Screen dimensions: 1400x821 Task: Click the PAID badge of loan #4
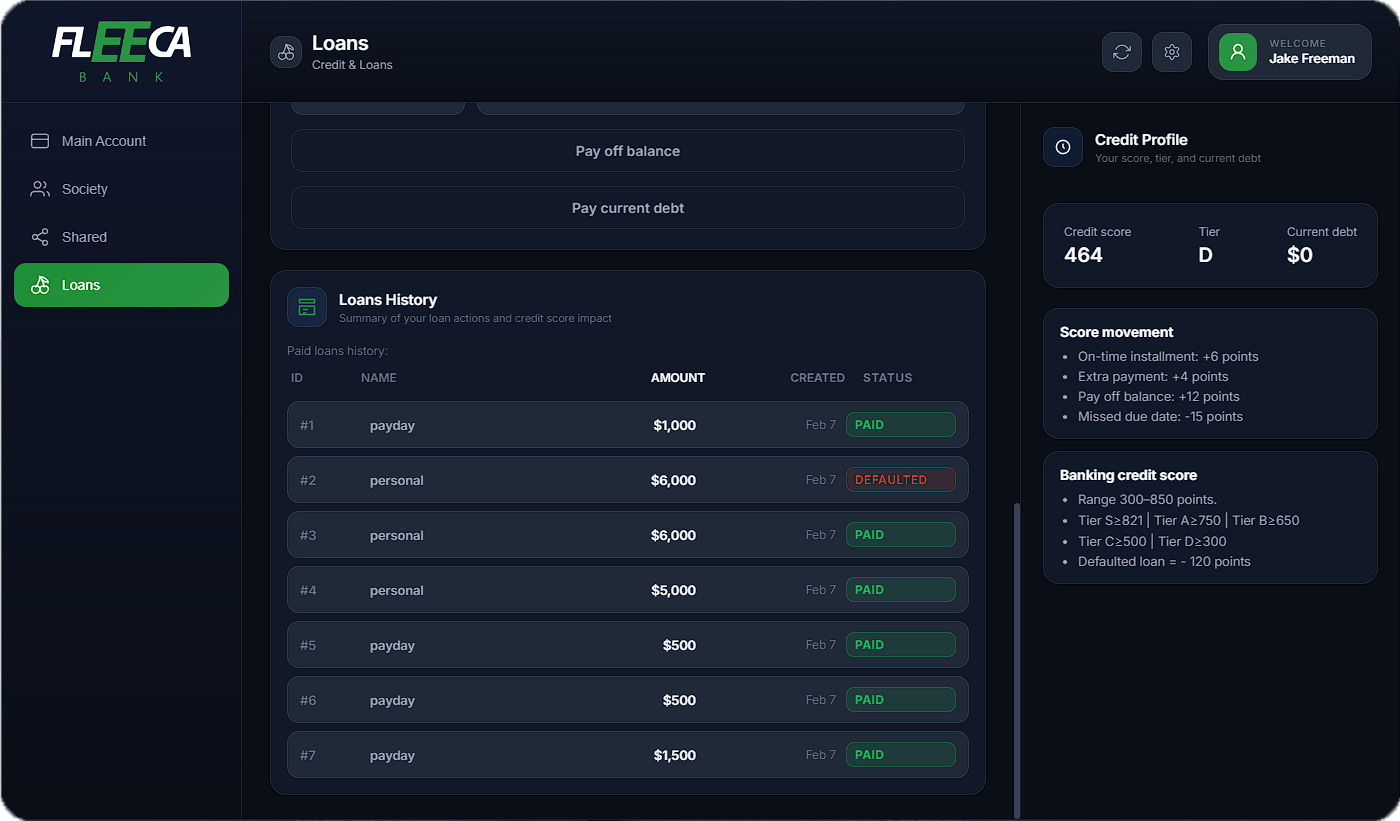[x=901, y=590]
